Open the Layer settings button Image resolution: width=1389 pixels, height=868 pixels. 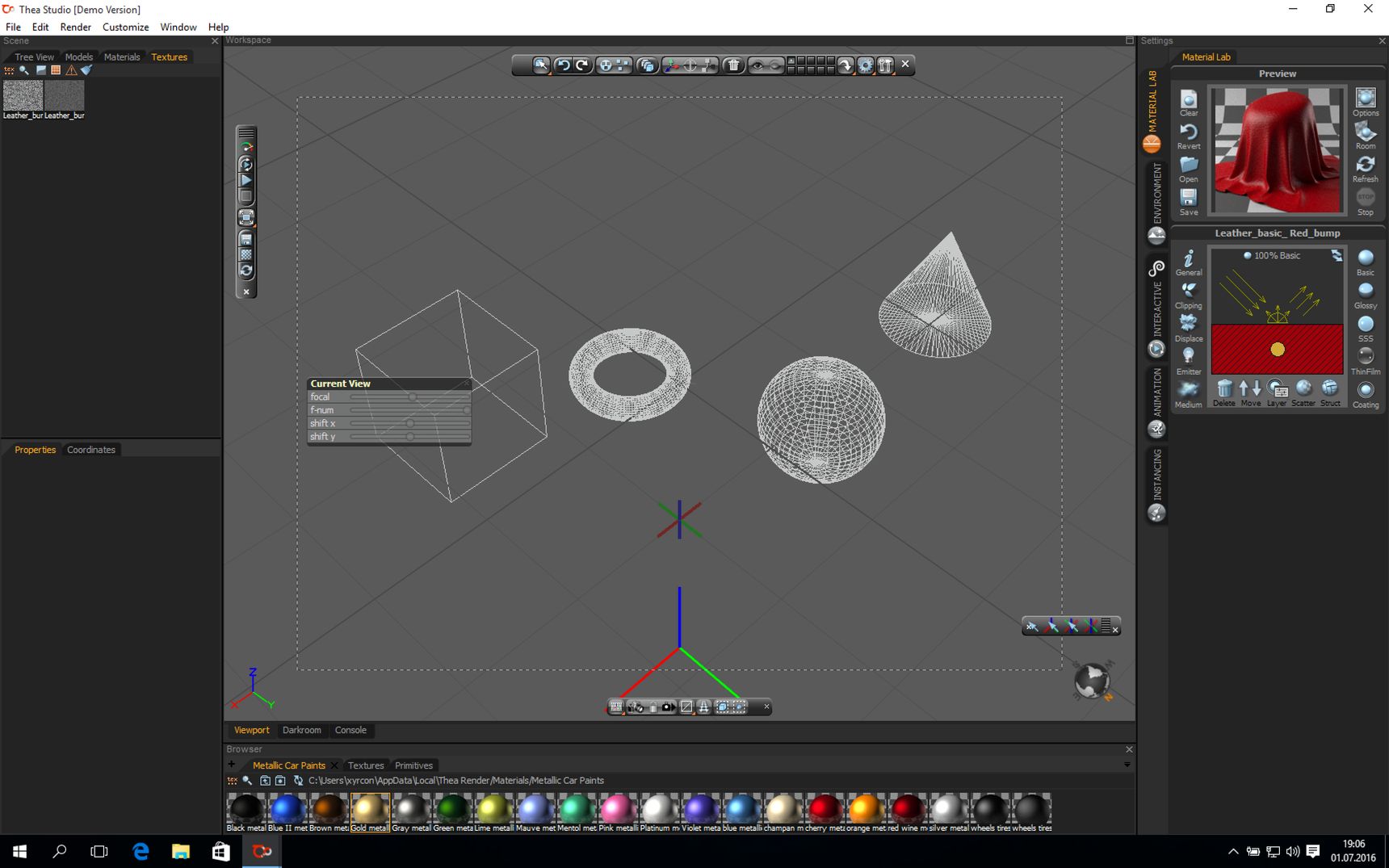[1277, 393]
